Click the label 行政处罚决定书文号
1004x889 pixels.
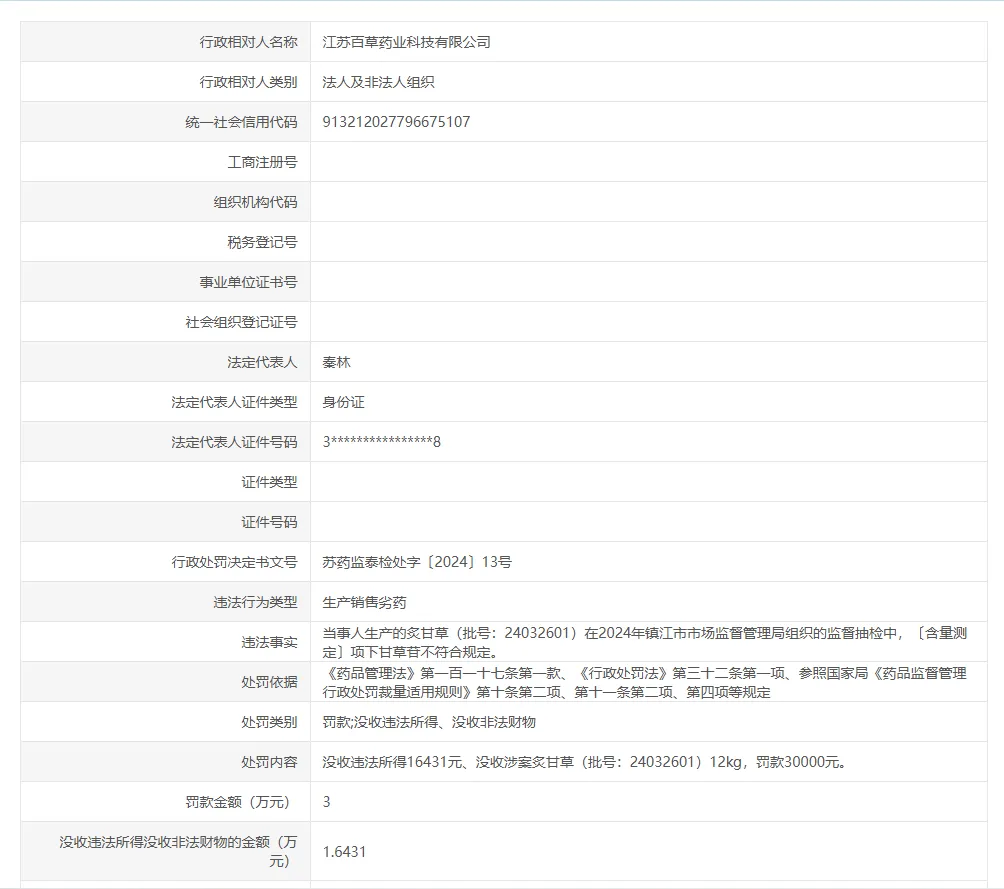234,562
